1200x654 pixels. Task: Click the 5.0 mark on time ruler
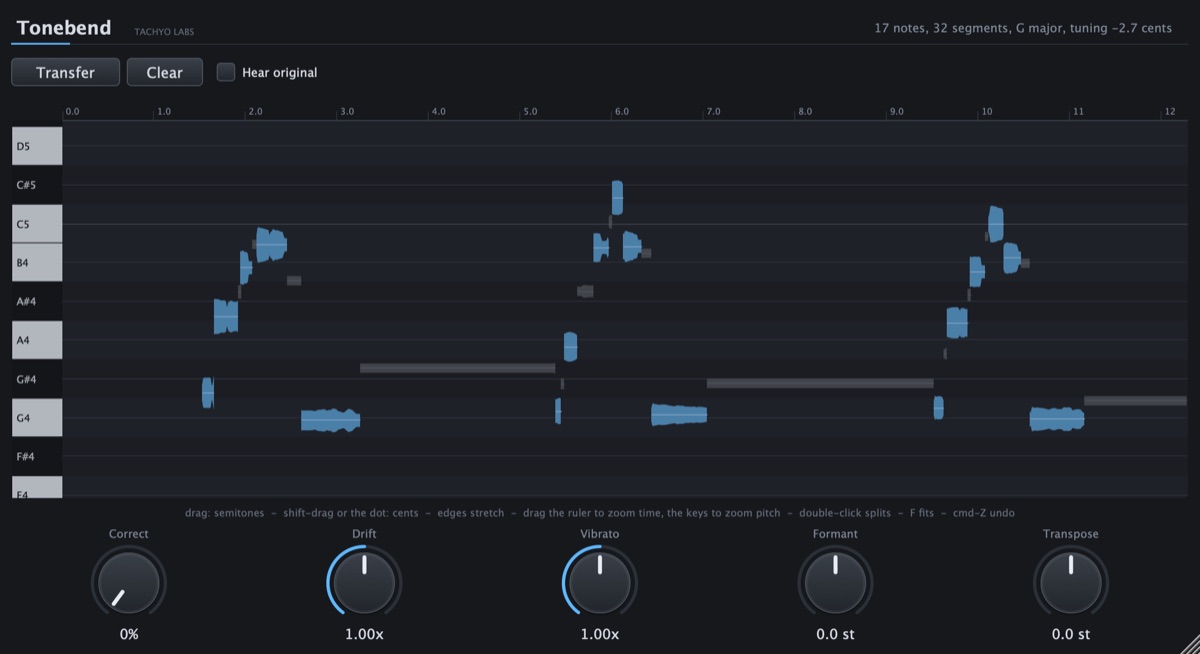529,112
